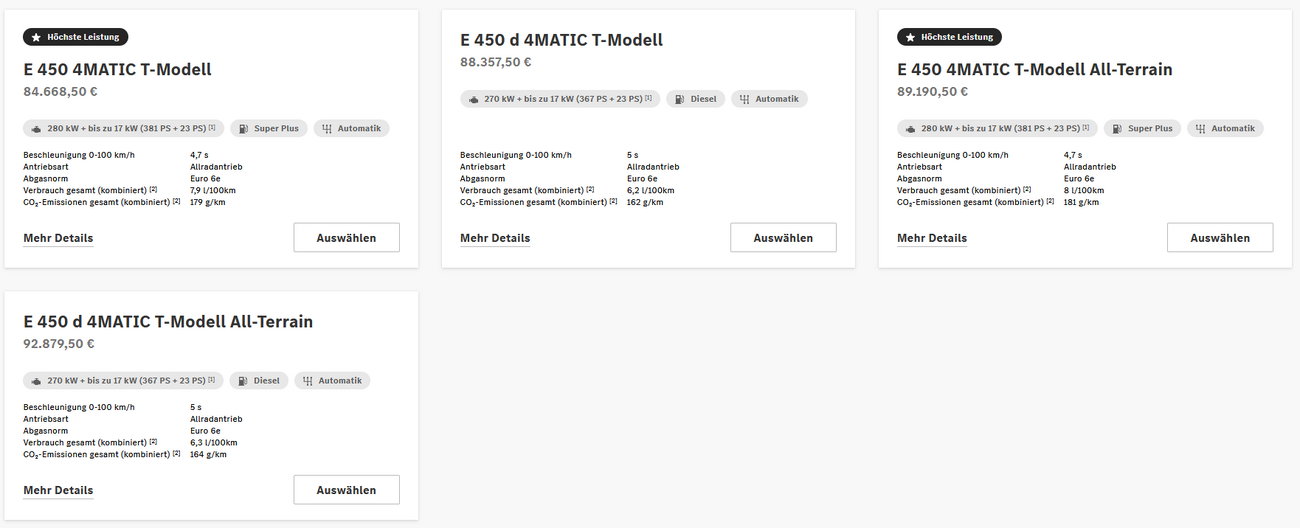Screen dimensions: 1300x528
Task: Click gearbox icon on E 450 4MATIC T-Modell Automatik chip
Action: (x=326, y=129)
